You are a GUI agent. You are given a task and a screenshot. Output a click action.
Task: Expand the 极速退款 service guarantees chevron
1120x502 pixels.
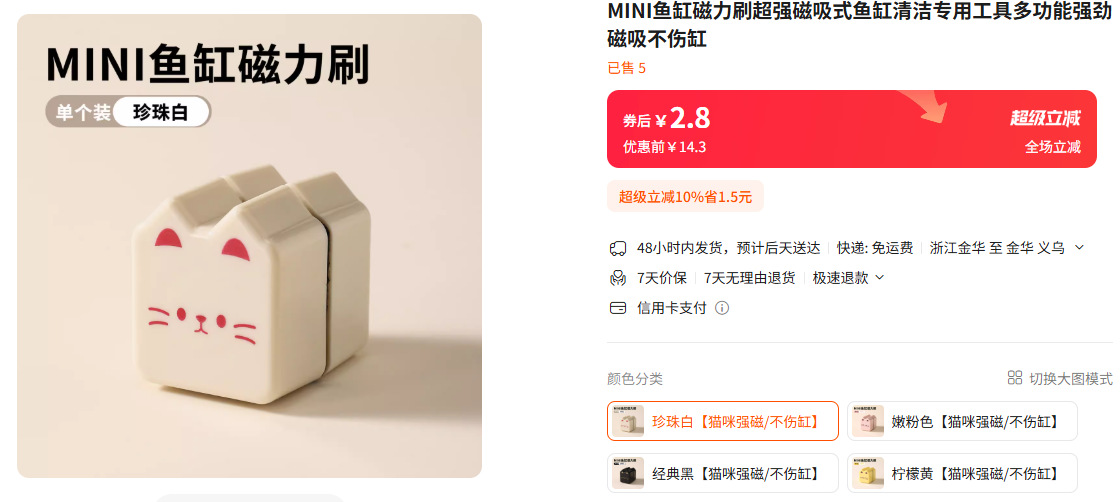[879, 278]
